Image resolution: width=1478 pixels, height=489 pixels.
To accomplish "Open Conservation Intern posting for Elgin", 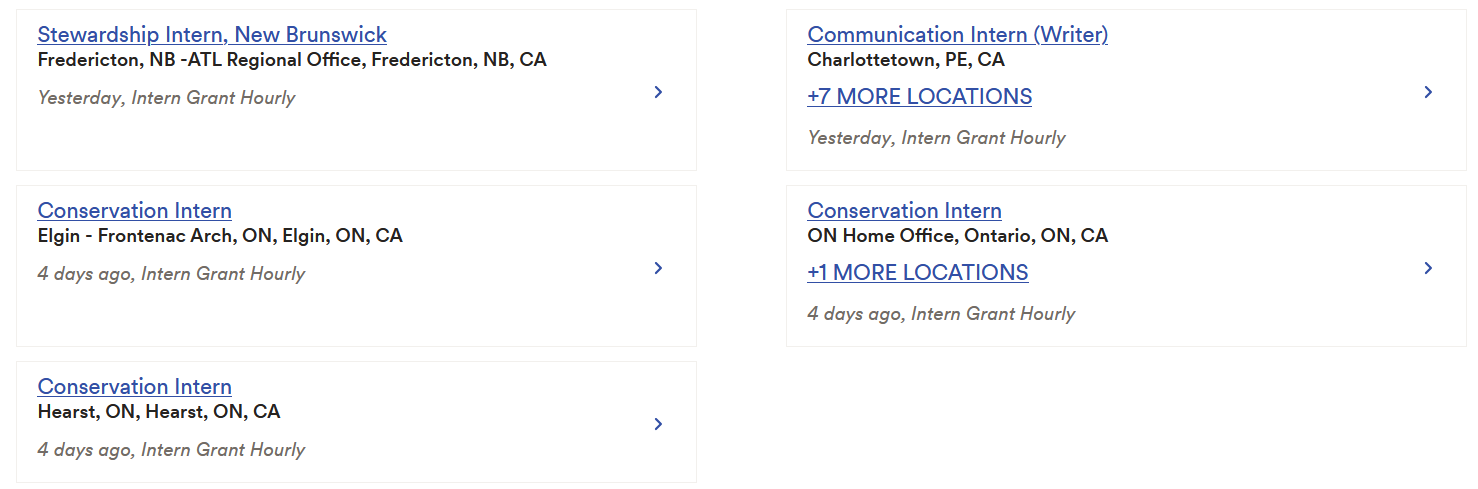I will click(134, 211).
